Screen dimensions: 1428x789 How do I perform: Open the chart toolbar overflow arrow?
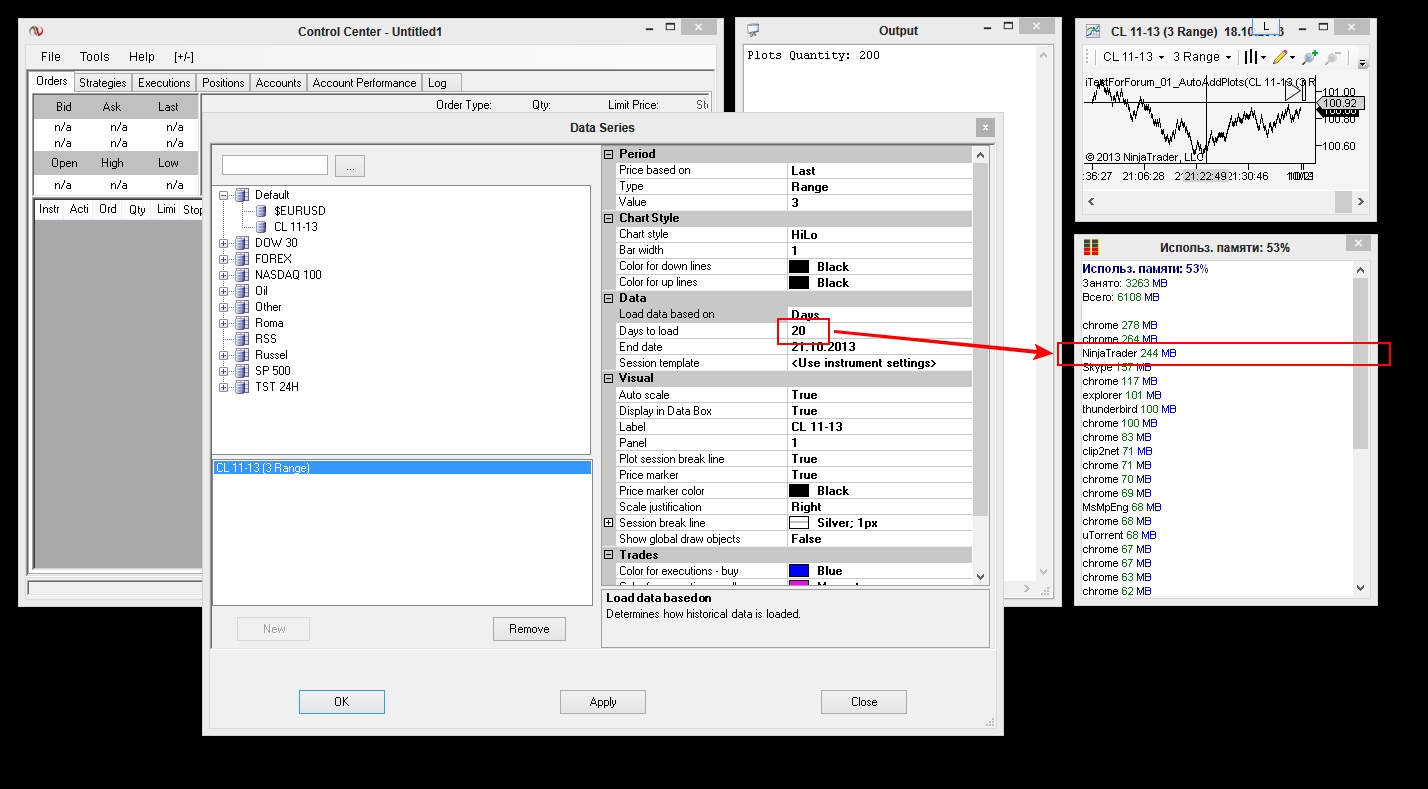tap(1362, 62)
